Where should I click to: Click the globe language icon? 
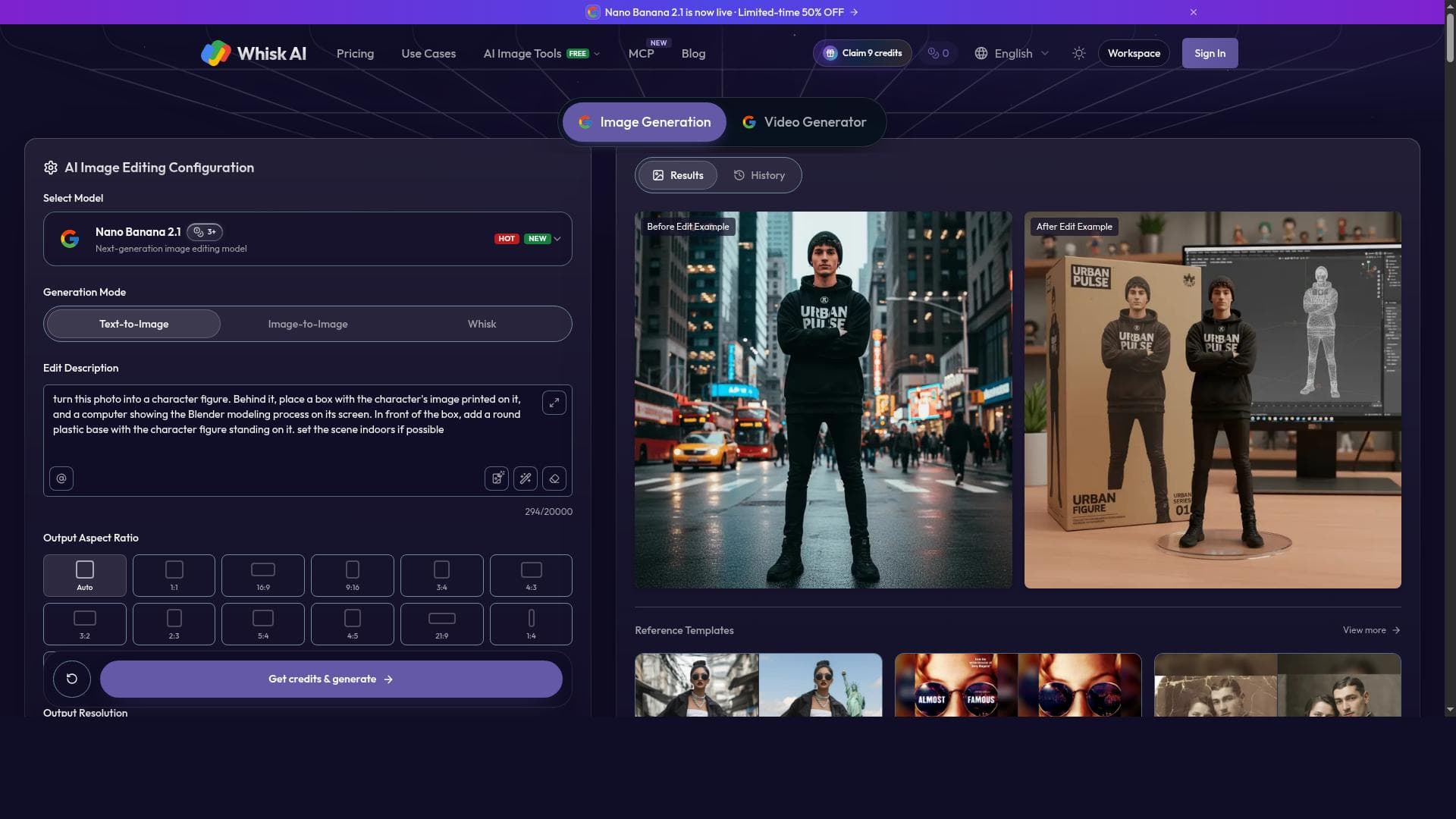click(x=981, y=53)
